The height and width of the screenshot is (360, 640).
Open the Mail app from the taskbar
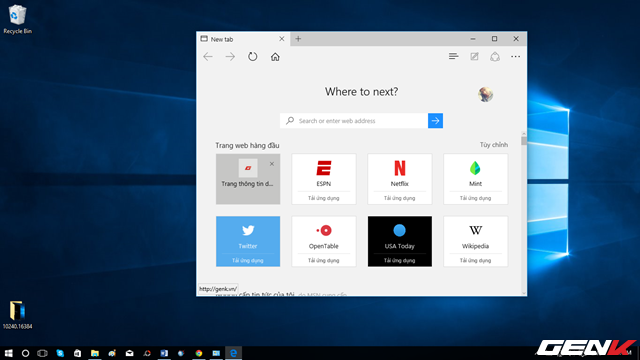coord(129,353)
